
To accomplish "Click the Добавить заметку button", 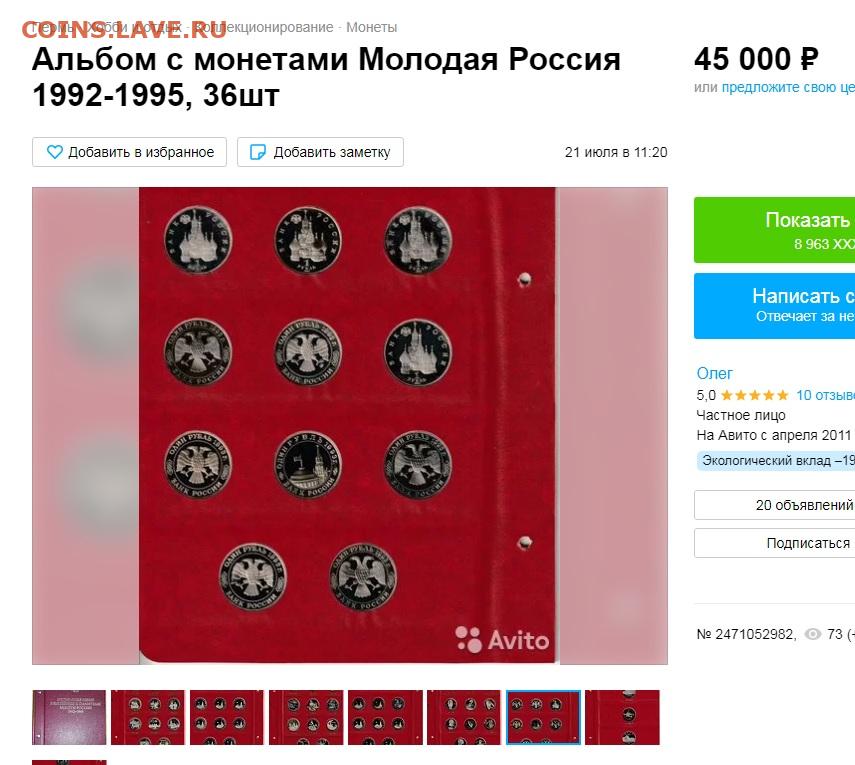I will (320, 152).
